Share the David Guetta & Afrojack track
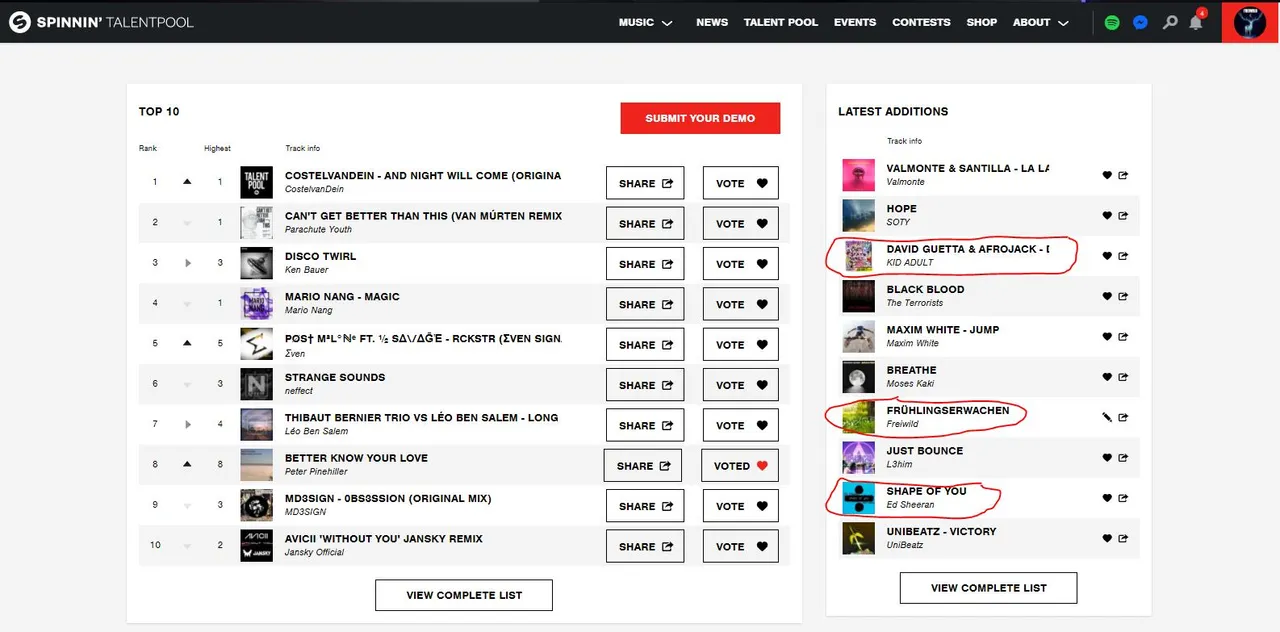Viewport: 1280px width, 632px height. (1123, 256)
